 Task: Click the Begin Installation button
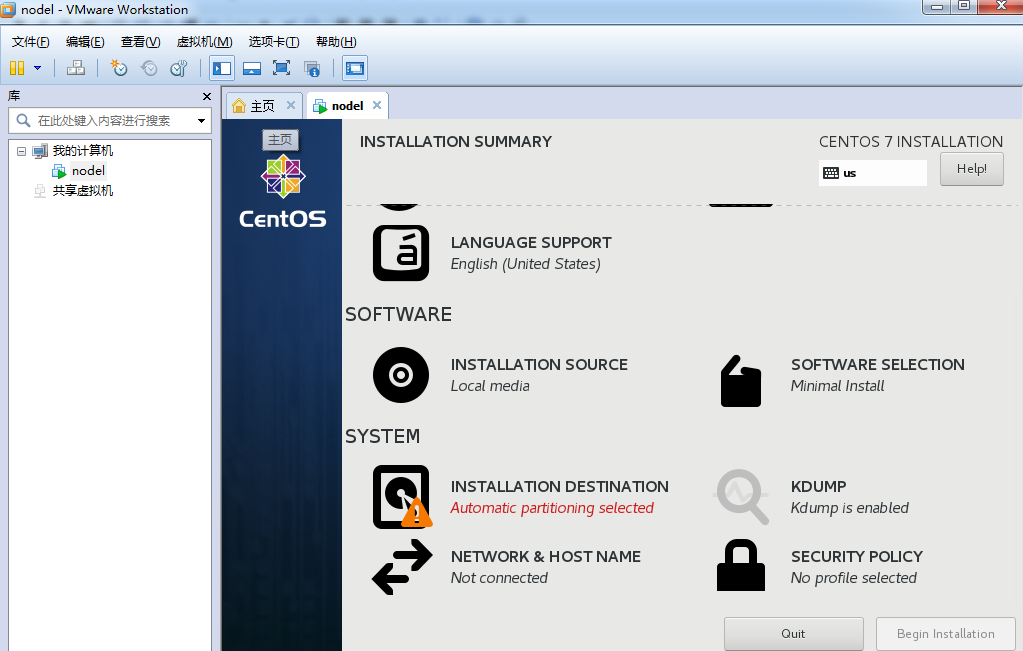tap(945, 633)
